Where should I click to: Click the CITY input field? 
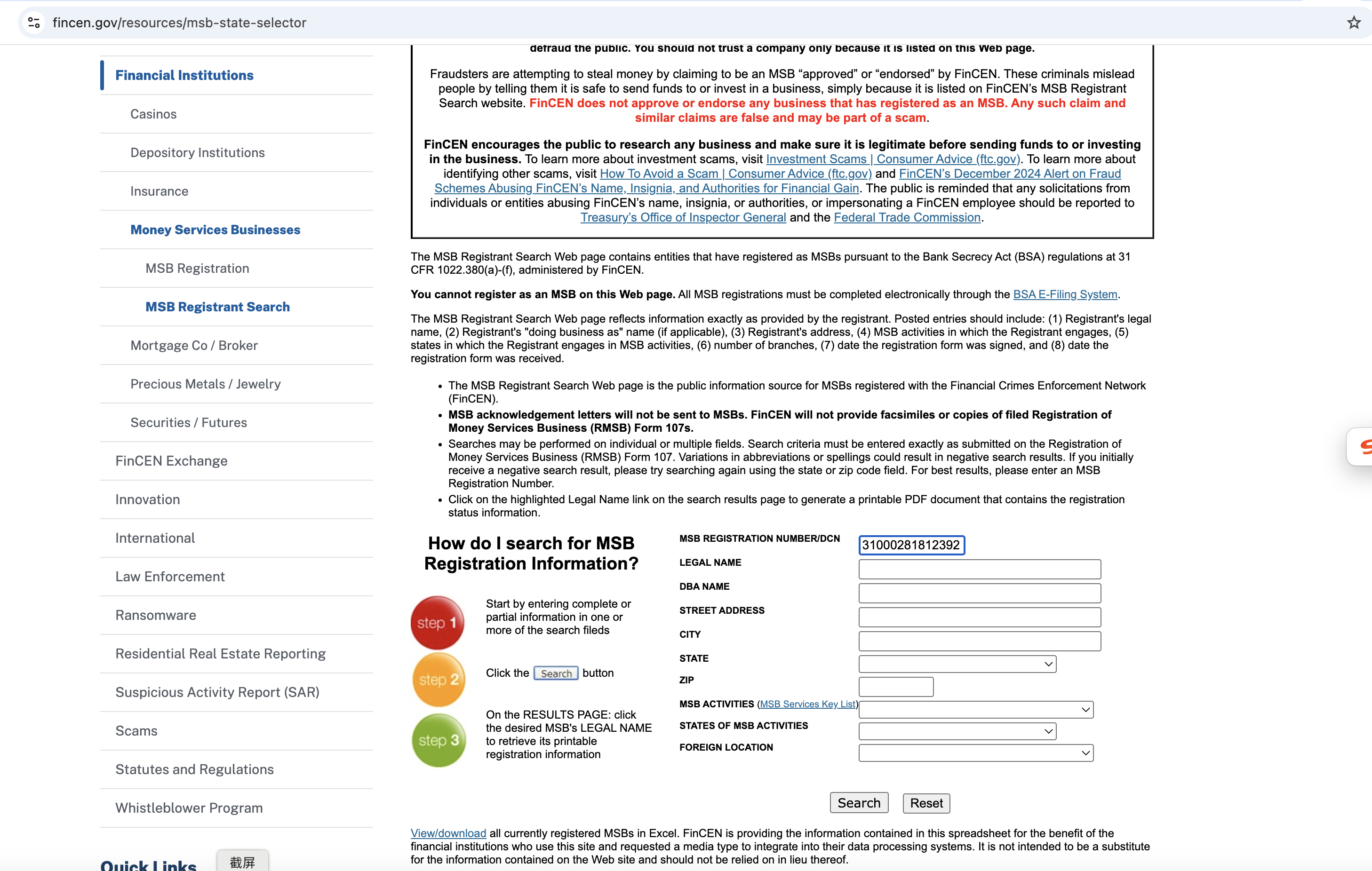pyautogui.click(x=980, y=641)
